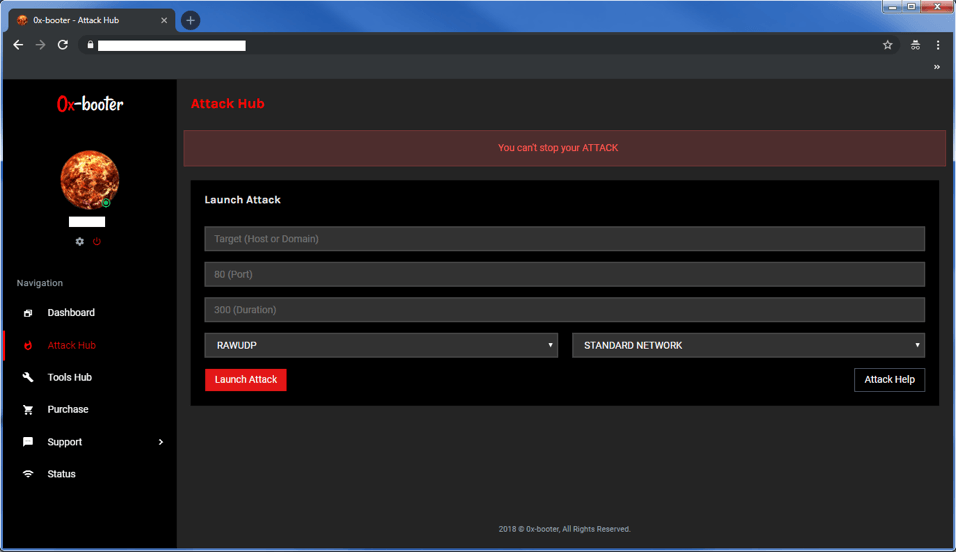The height and width of the screenshot is (552, 956).
Task: Click the Attack Hub page heading
Action: [227, 104]
